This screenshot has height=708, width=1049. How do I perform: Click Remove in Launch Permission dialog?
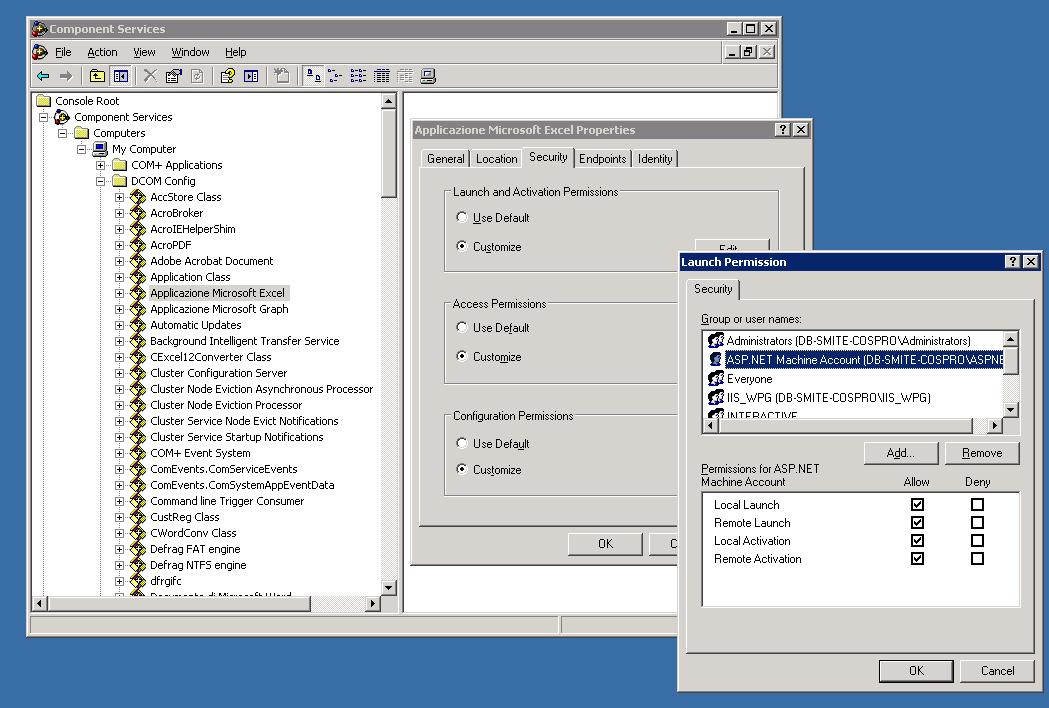[x=981, y=453]
